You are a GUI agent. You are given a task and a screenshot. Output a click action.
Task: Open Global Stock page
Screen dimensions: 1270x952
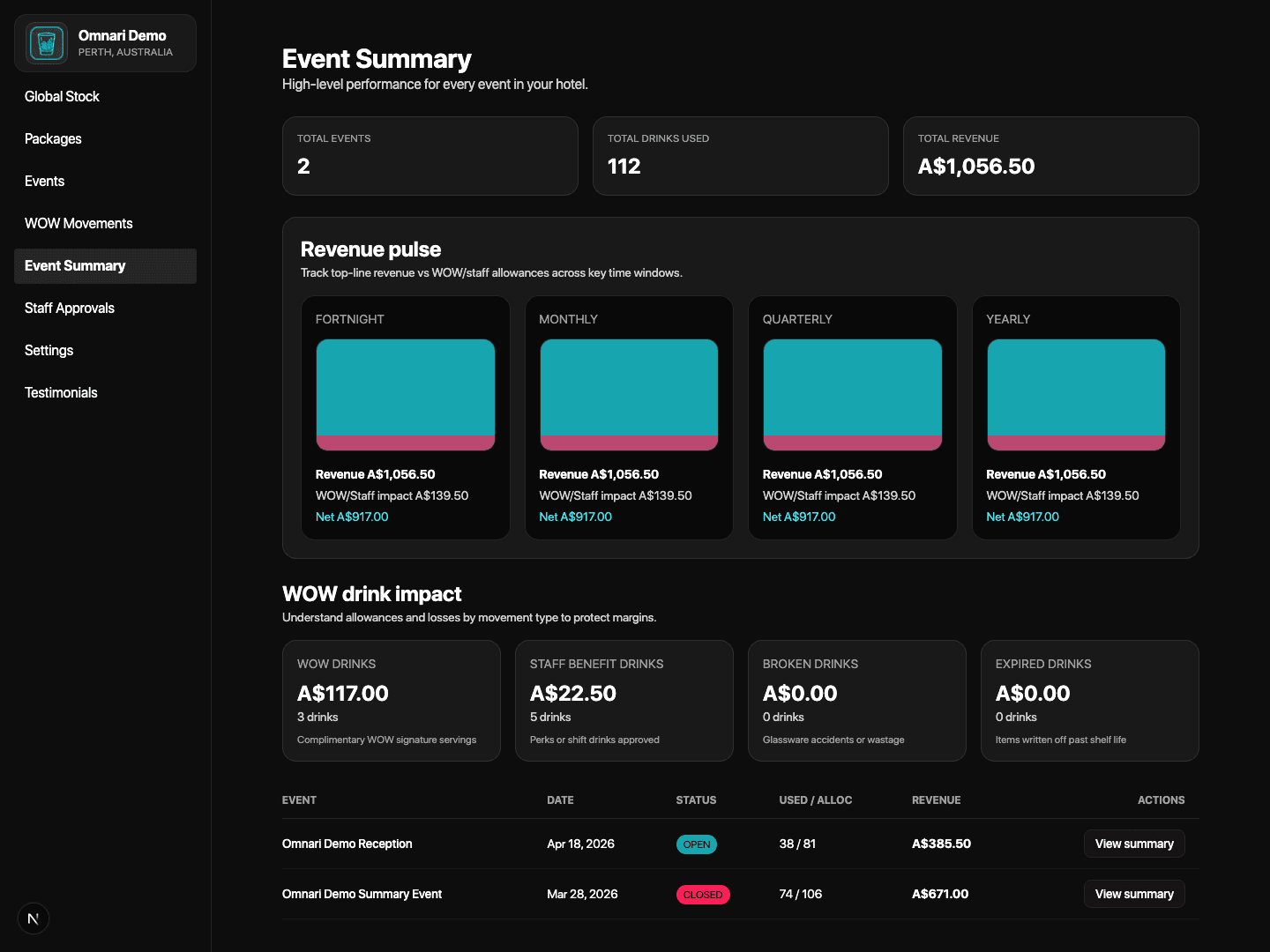pos(62,97)
